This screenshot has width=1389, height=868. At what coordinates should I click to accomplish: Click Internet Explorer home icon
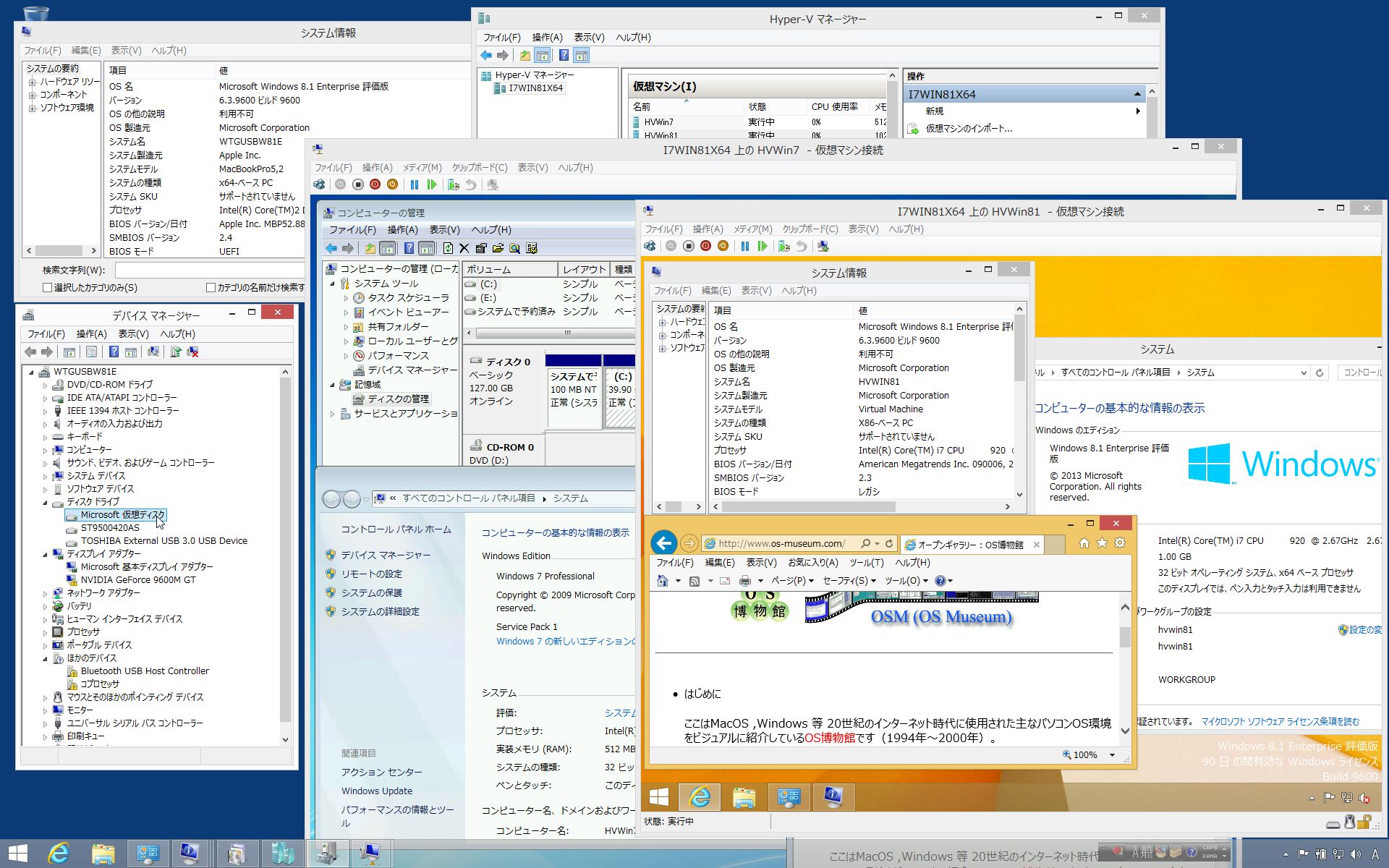point(1084,543)
